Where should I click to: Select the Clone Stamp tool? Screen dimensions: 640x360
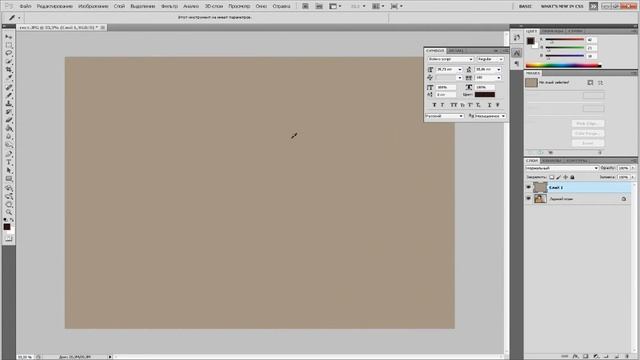click(9, 103)
